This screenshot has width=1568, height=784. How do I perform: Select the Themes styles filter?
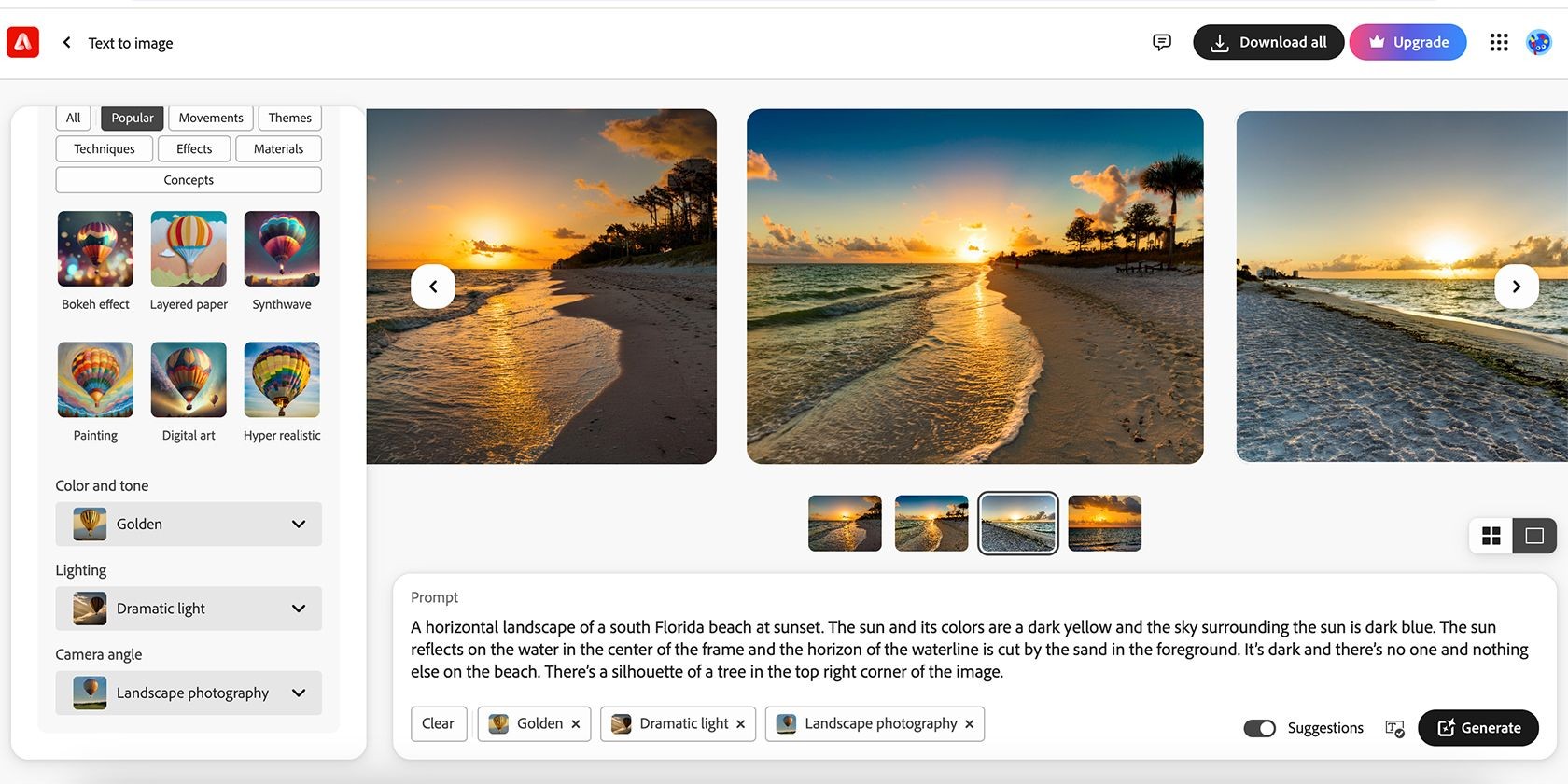click(x=290, y=118)
